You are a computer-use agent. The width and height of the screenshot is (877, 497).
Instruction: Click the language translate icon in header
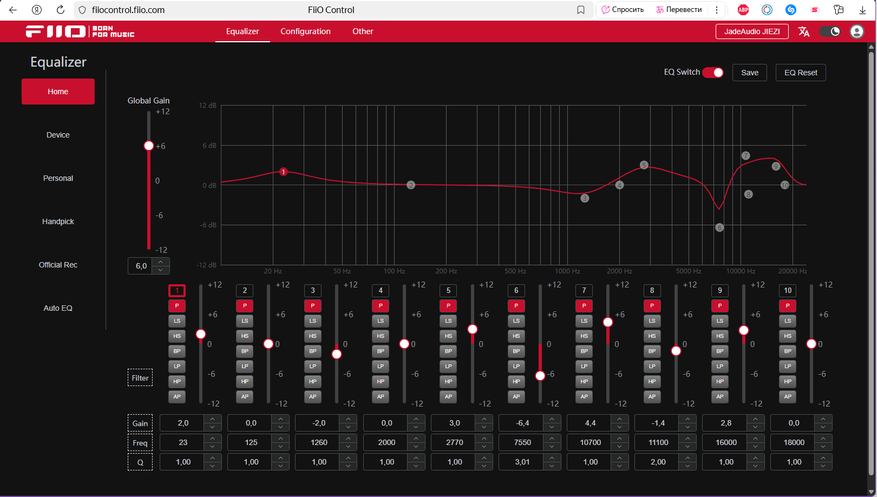point(803,31)
